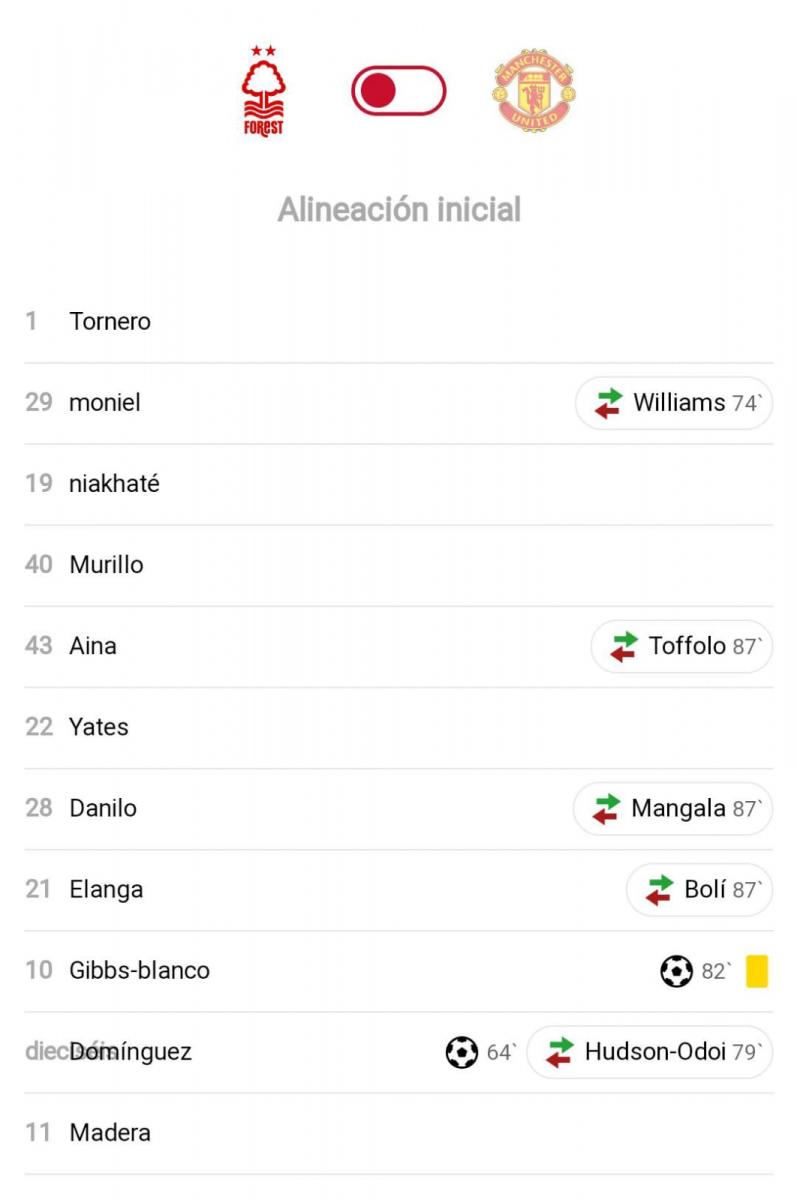Viewport: 797px width, 1200px height.
Task: Open player Yates number 22
Action: (x=98, y=727)
